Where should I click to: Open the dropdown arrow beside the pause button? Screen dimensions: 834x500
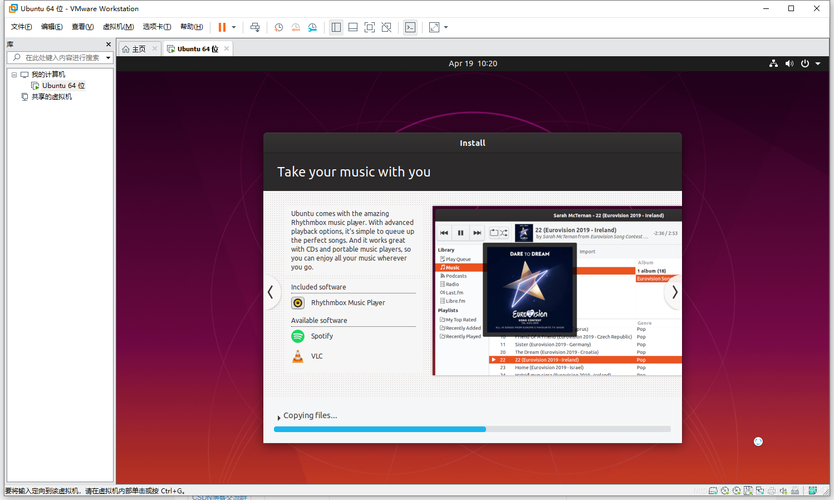coord(233,27)
